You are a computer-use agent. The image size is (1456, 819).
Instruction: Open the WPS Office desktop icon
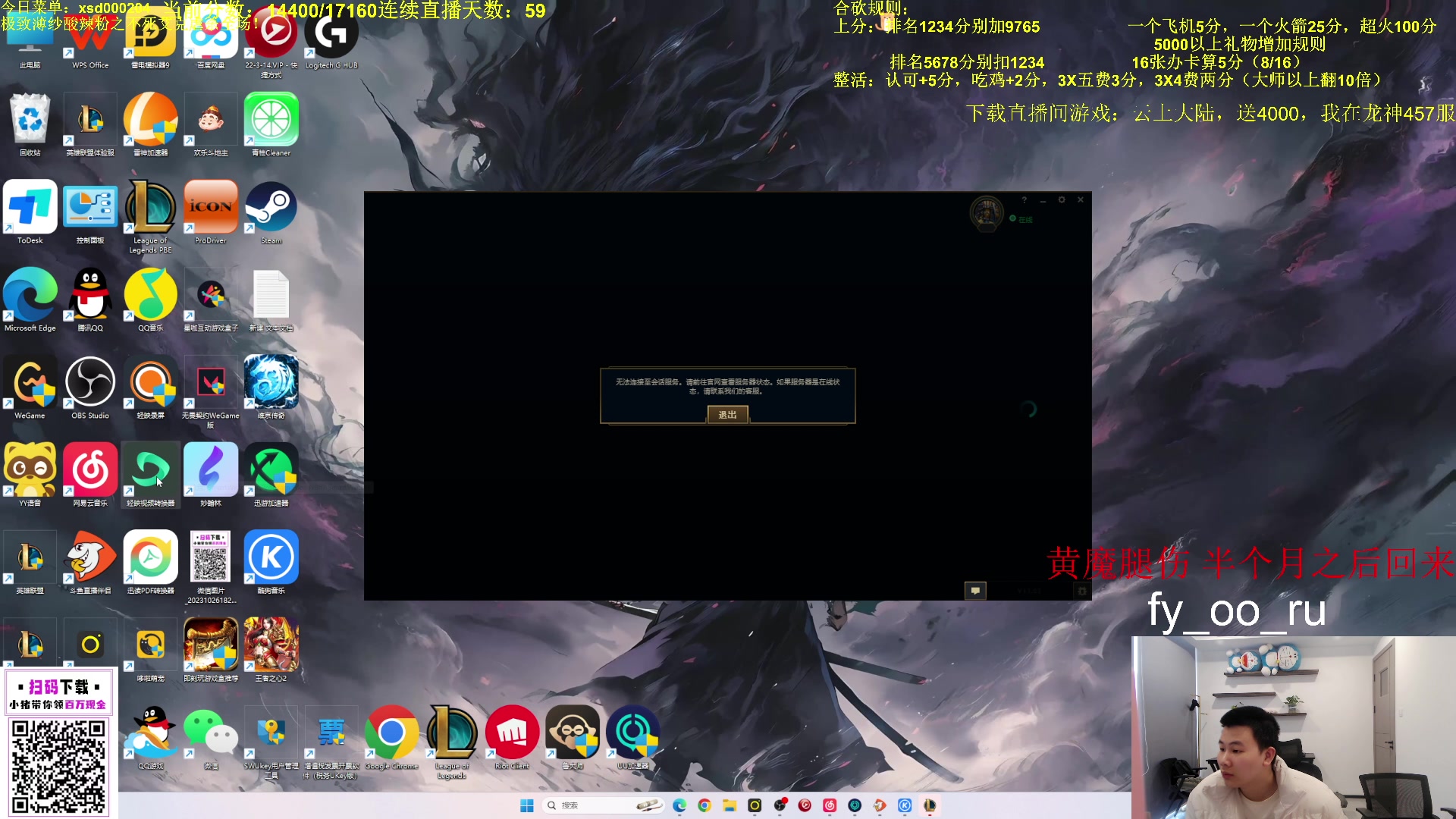(90, 38)
